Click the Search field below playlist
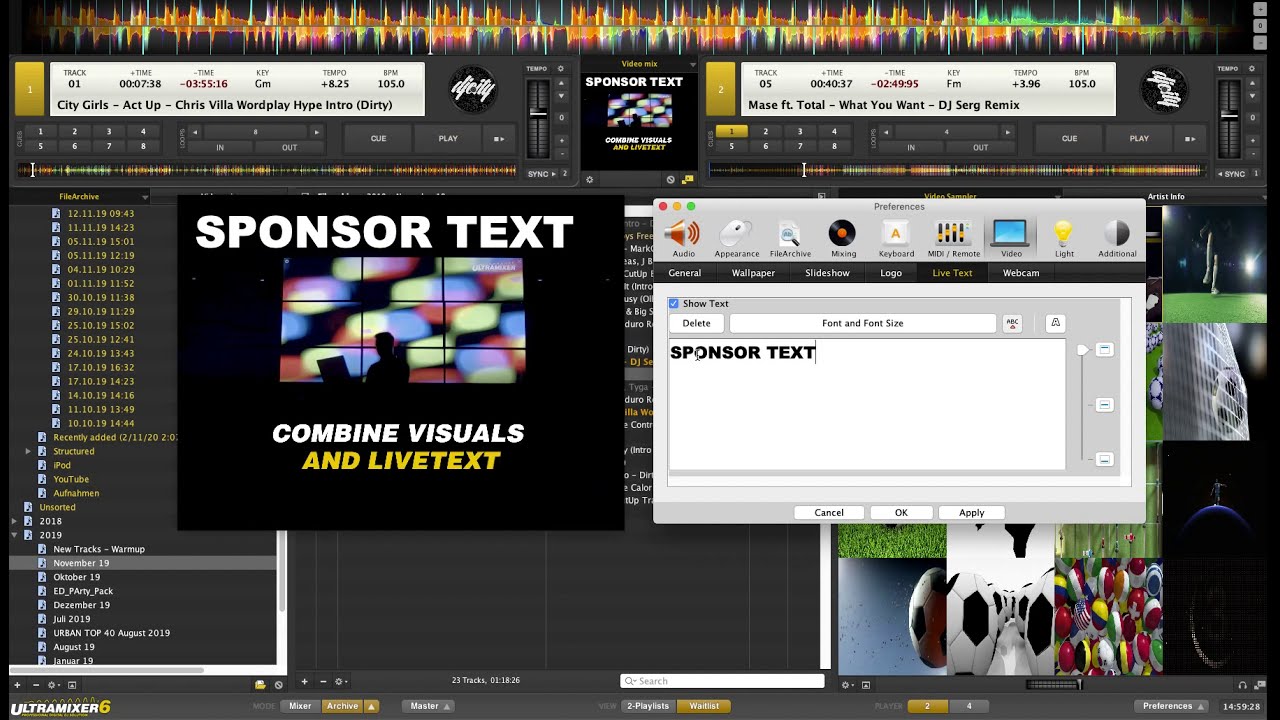 tap(722, 681)
